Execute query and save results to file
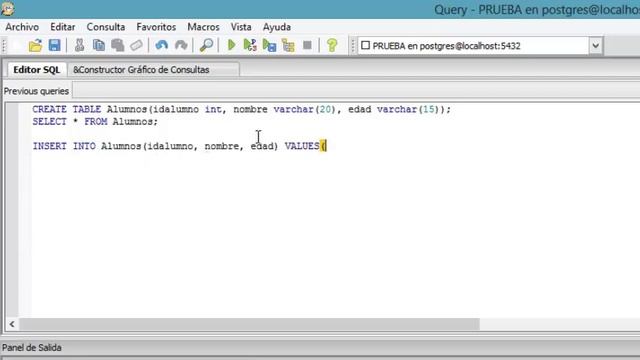640x360 pixels. [269, 45]
